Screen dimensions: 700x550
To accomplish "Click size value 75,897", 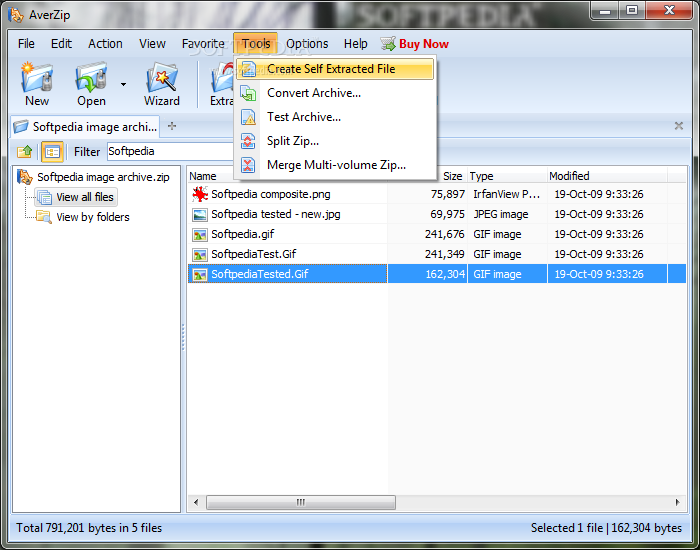I will pos(448,194).
